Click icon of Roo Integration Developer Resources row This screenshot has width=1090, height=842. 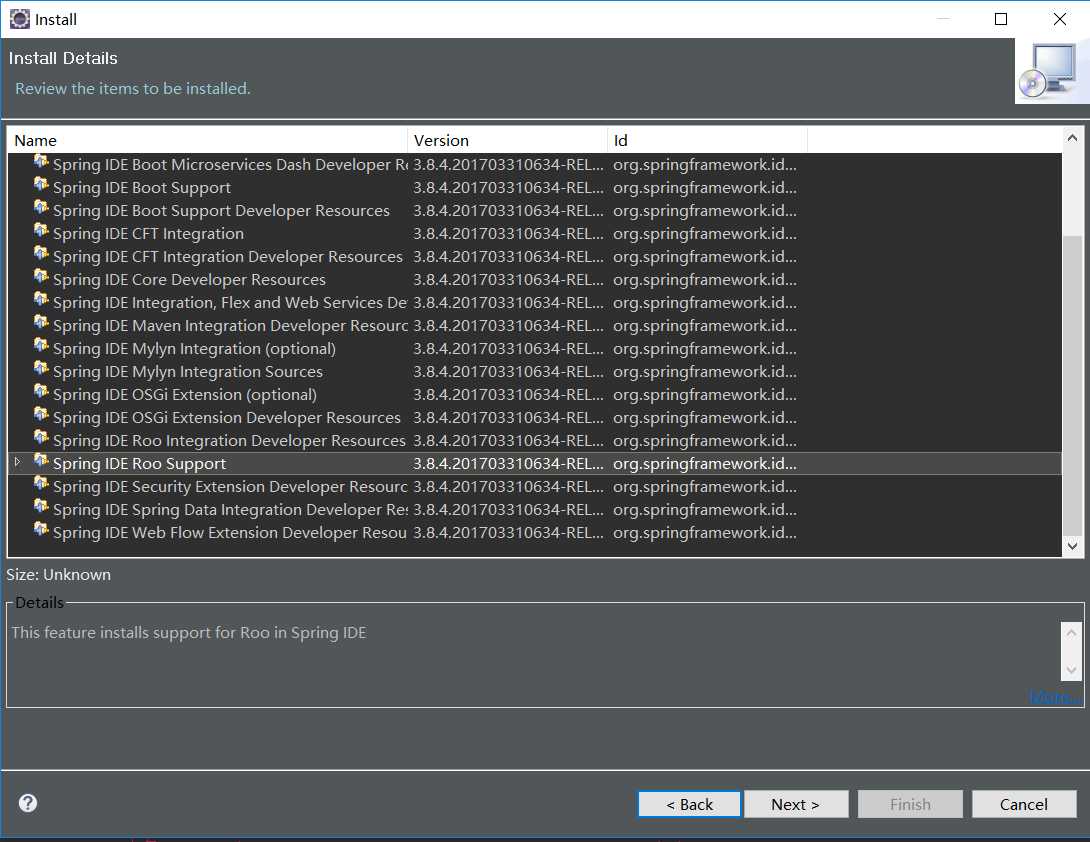[x=41, y=438]
